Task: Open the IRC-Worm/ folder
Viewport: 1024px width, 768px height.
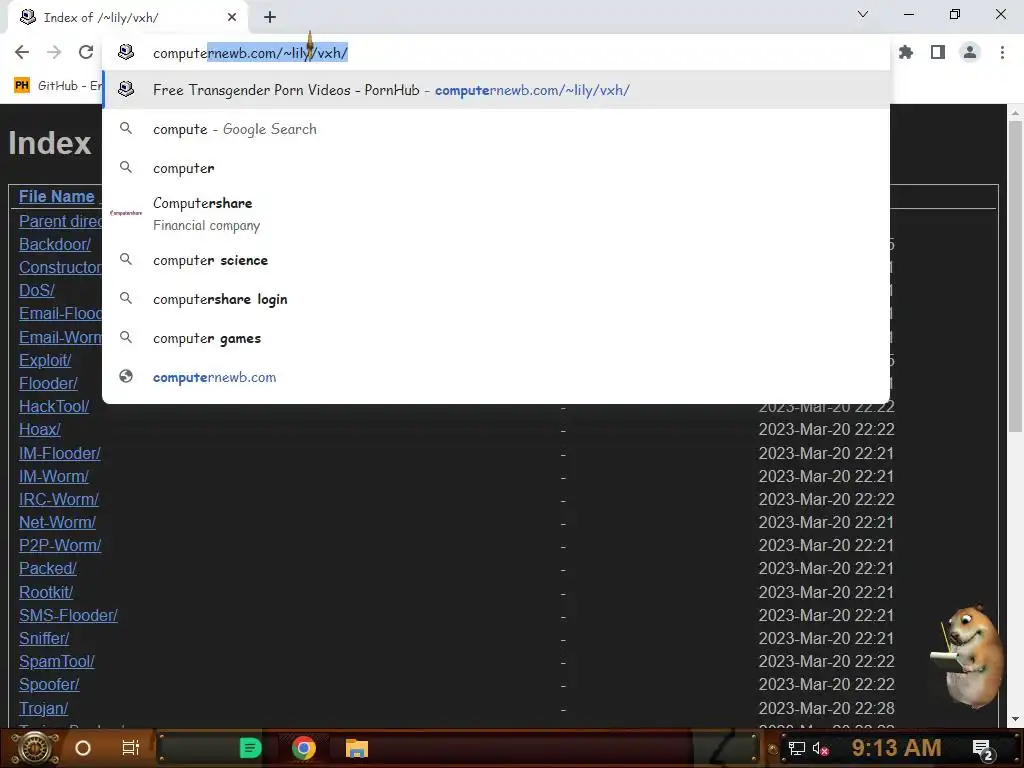Action: click(x=59, y=499)
